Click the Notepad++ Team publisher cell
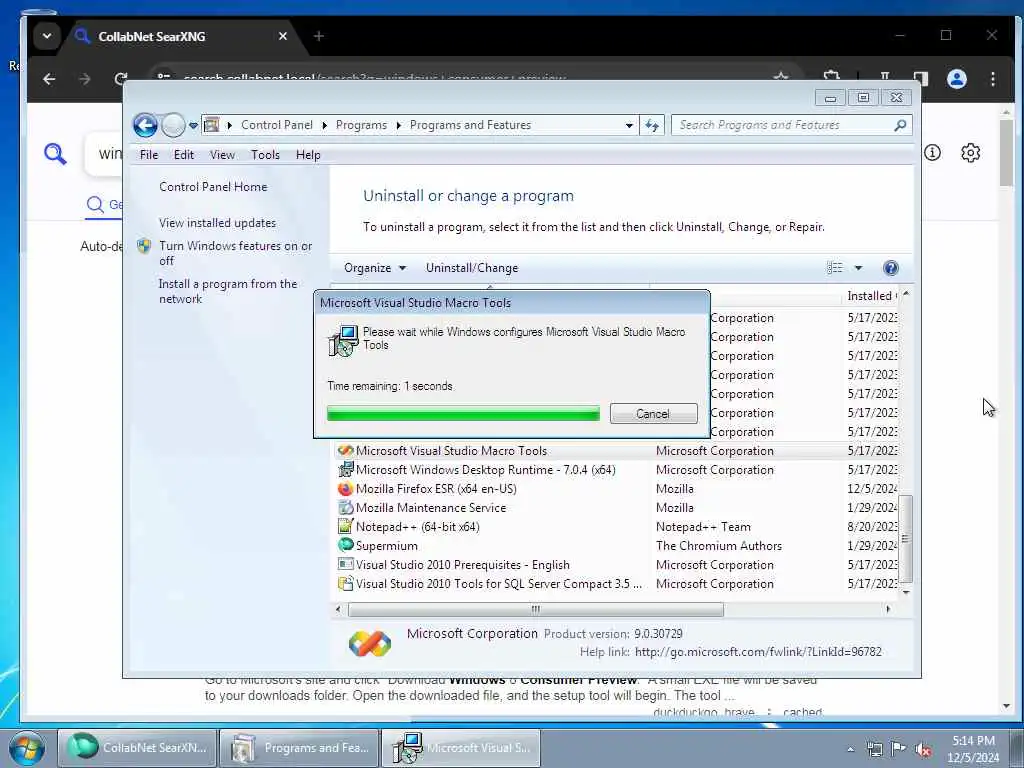The height and width of the screenshot is (768, 1024). pos(703,526)
